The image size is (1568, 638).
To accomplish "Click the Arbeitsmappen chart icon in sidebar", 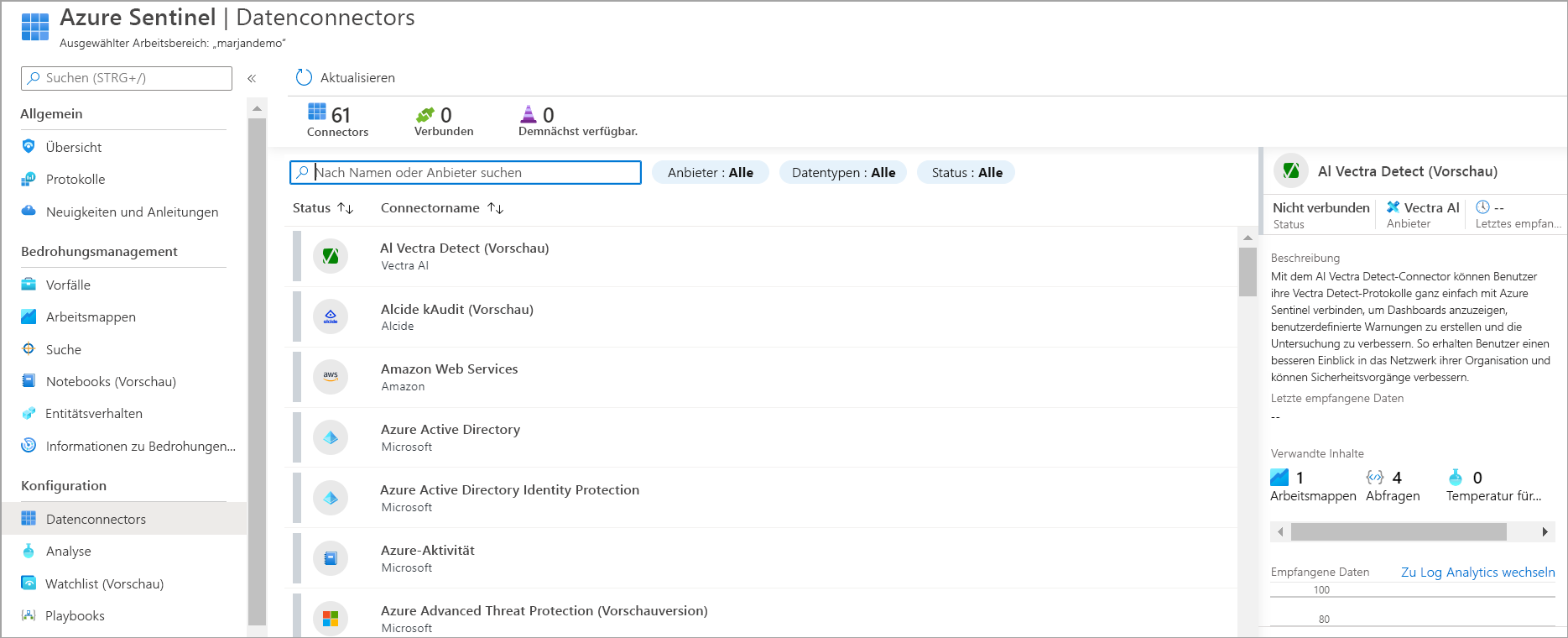I will [29, 316].
